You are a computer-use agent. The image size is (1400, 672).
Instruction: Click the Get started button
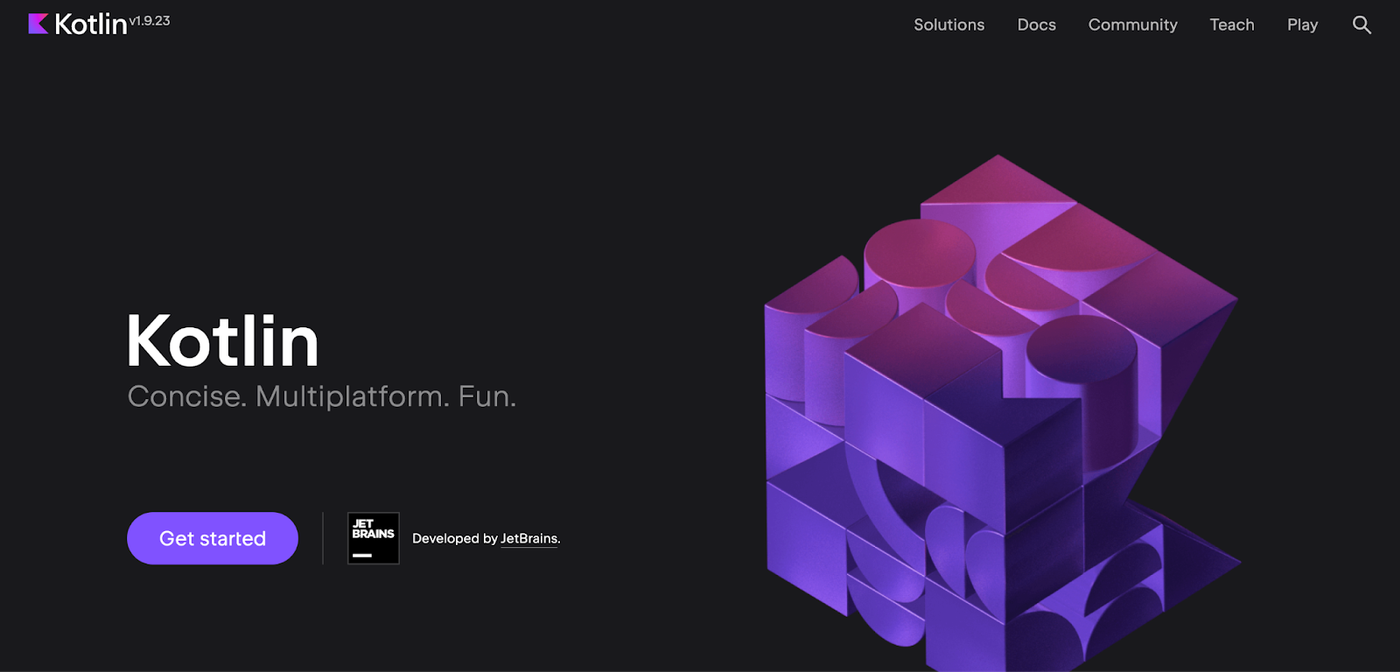(212, 538)
